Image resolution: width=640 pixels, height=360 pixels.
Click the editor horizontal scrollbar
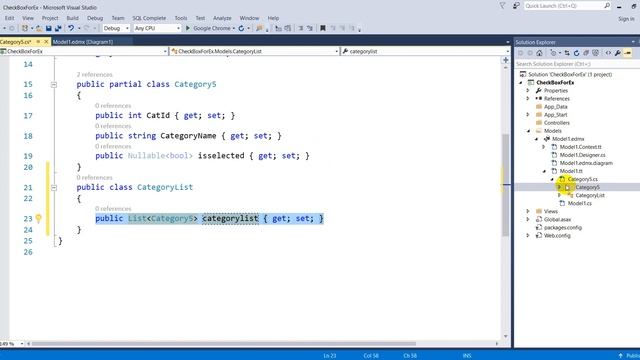pyautogui.click(x=224, y=344)
